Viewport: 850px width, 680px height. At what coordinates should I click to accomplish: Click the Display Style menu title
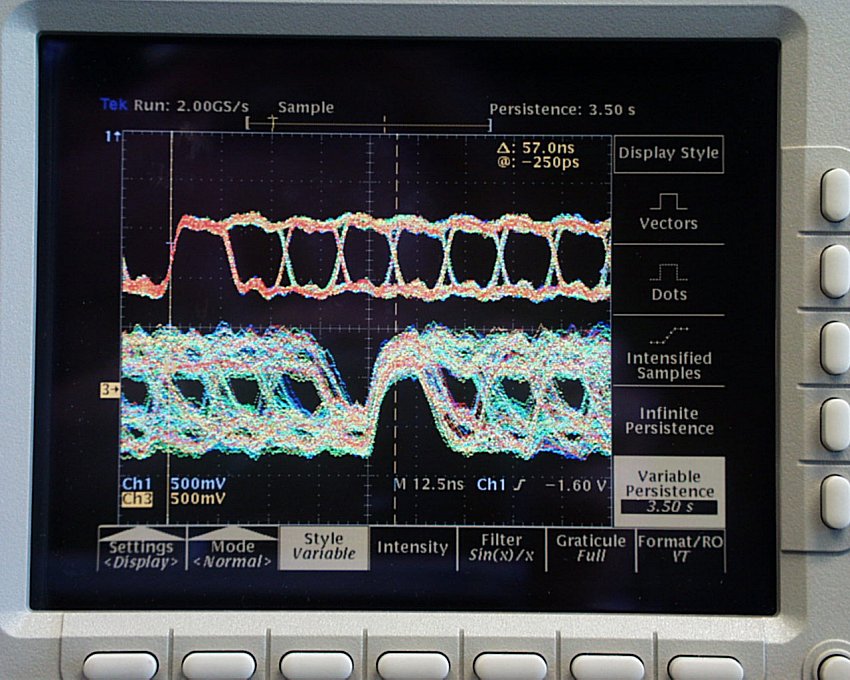coord(668,153)
